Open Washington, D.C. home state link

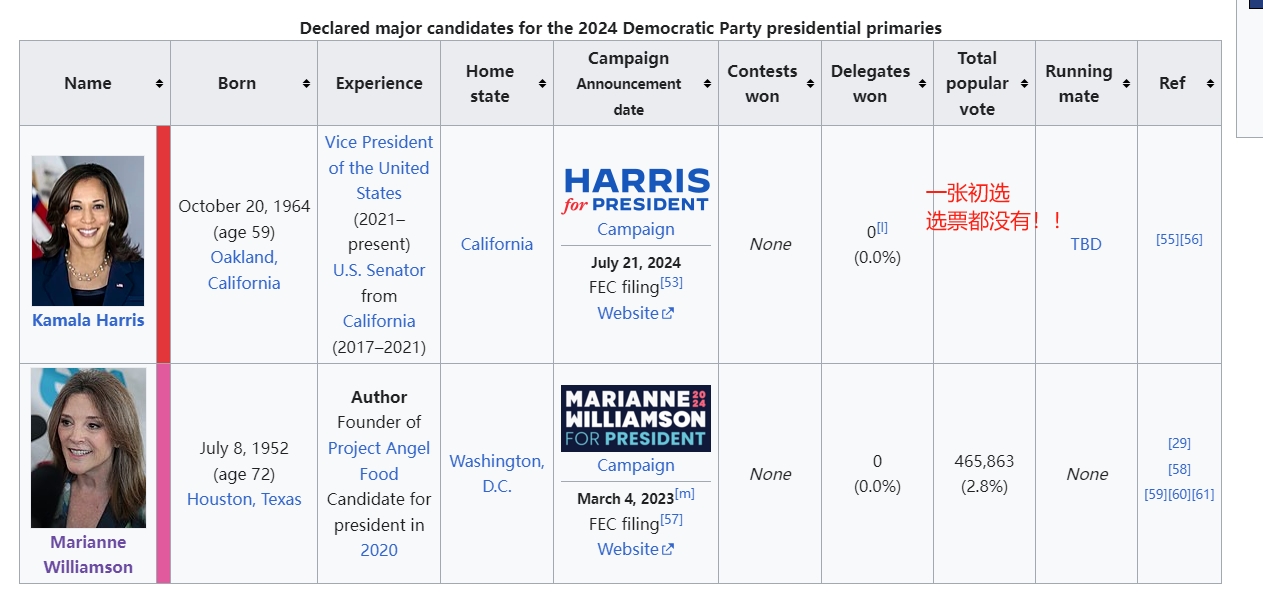[x=497, y=474]
